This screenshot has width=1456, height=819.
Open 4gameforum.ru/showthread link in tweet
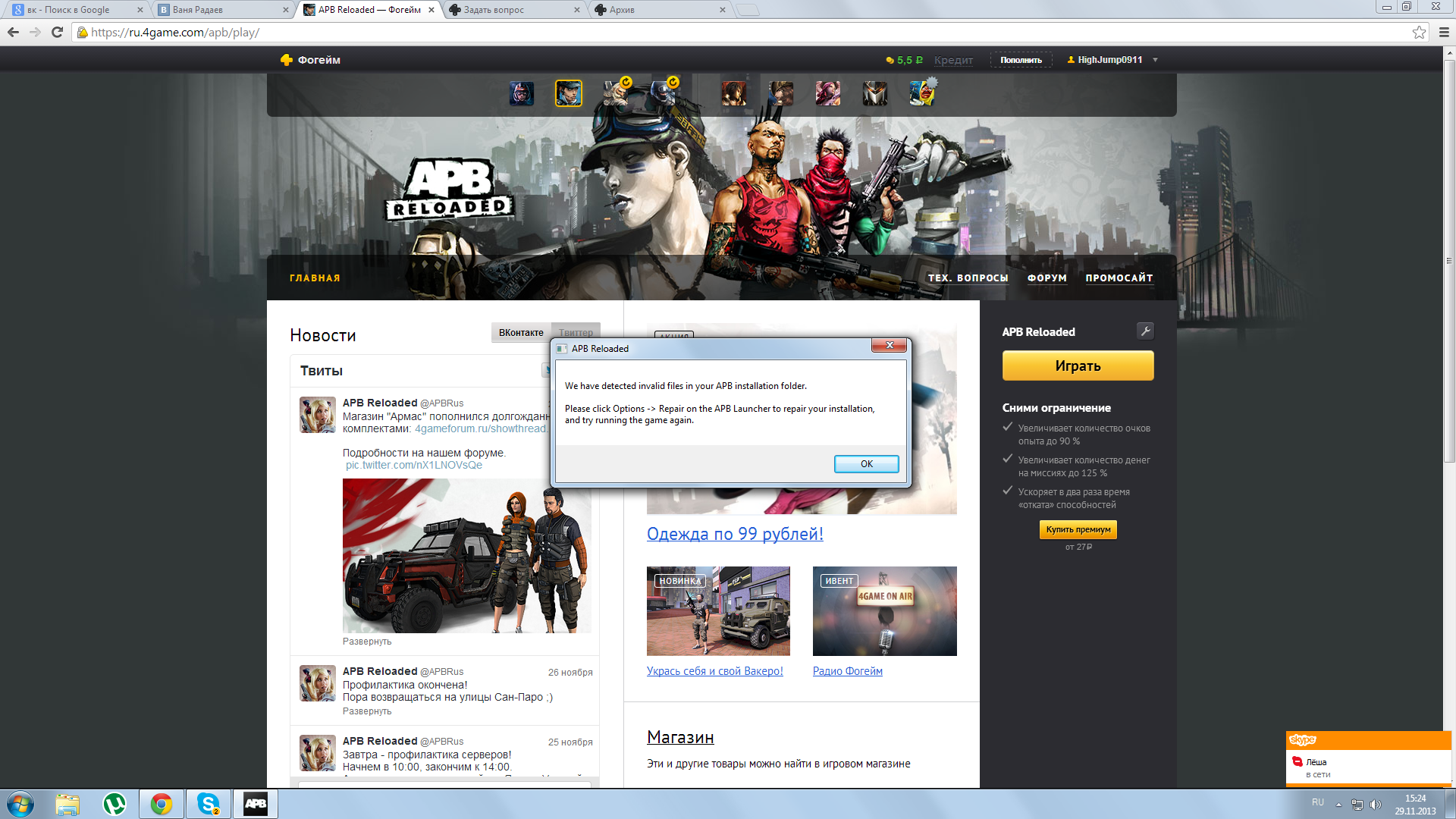(x=482, y=428)
